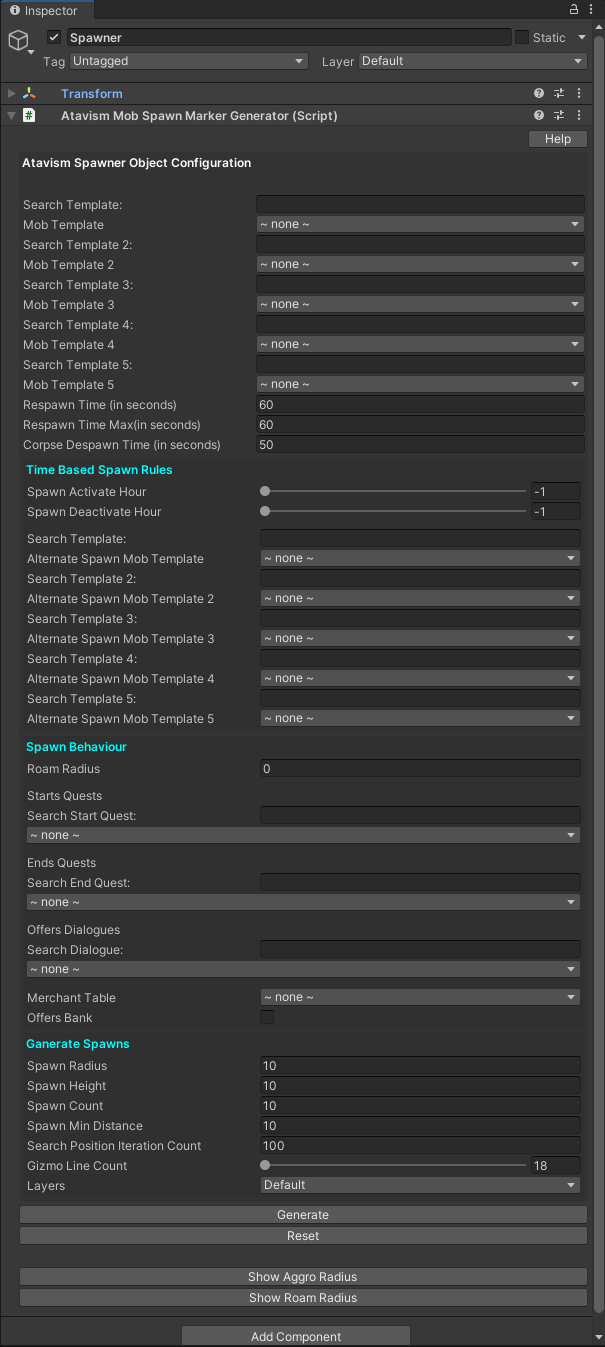Open the Merchant Table dropdown
The width and height of the screenshot is (605, 1347).
click(420, 997)
